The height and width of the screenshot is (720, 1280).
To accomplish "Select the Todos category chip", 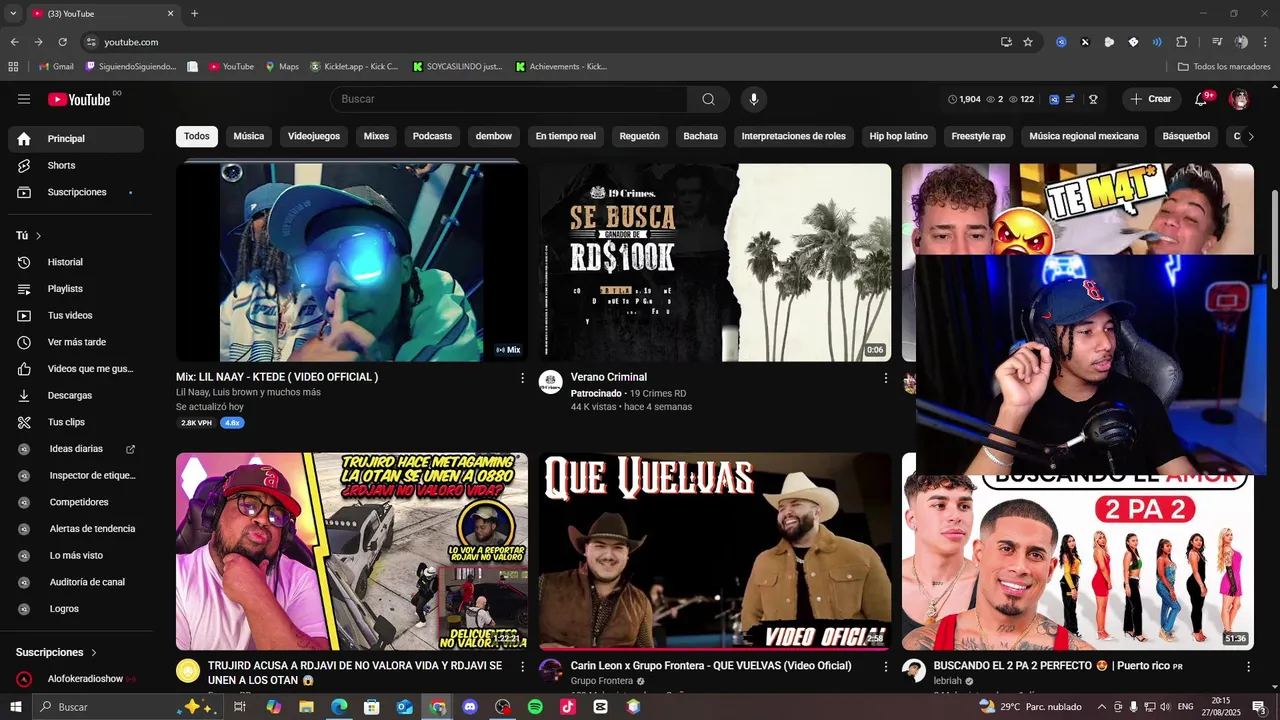I will click(197, 136).
